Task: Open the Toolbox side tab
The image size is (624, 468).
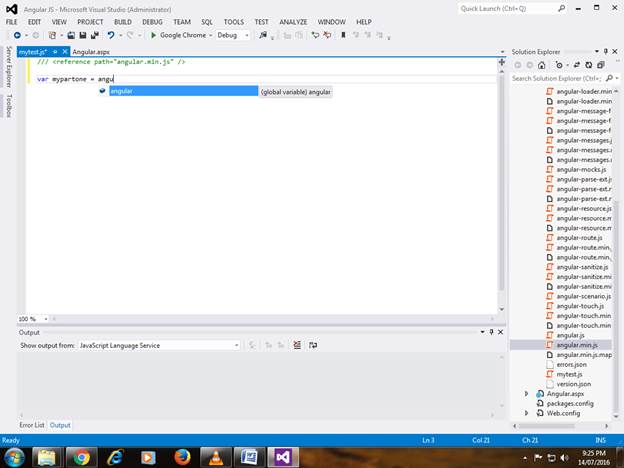Action: click(x=9, y=106)
